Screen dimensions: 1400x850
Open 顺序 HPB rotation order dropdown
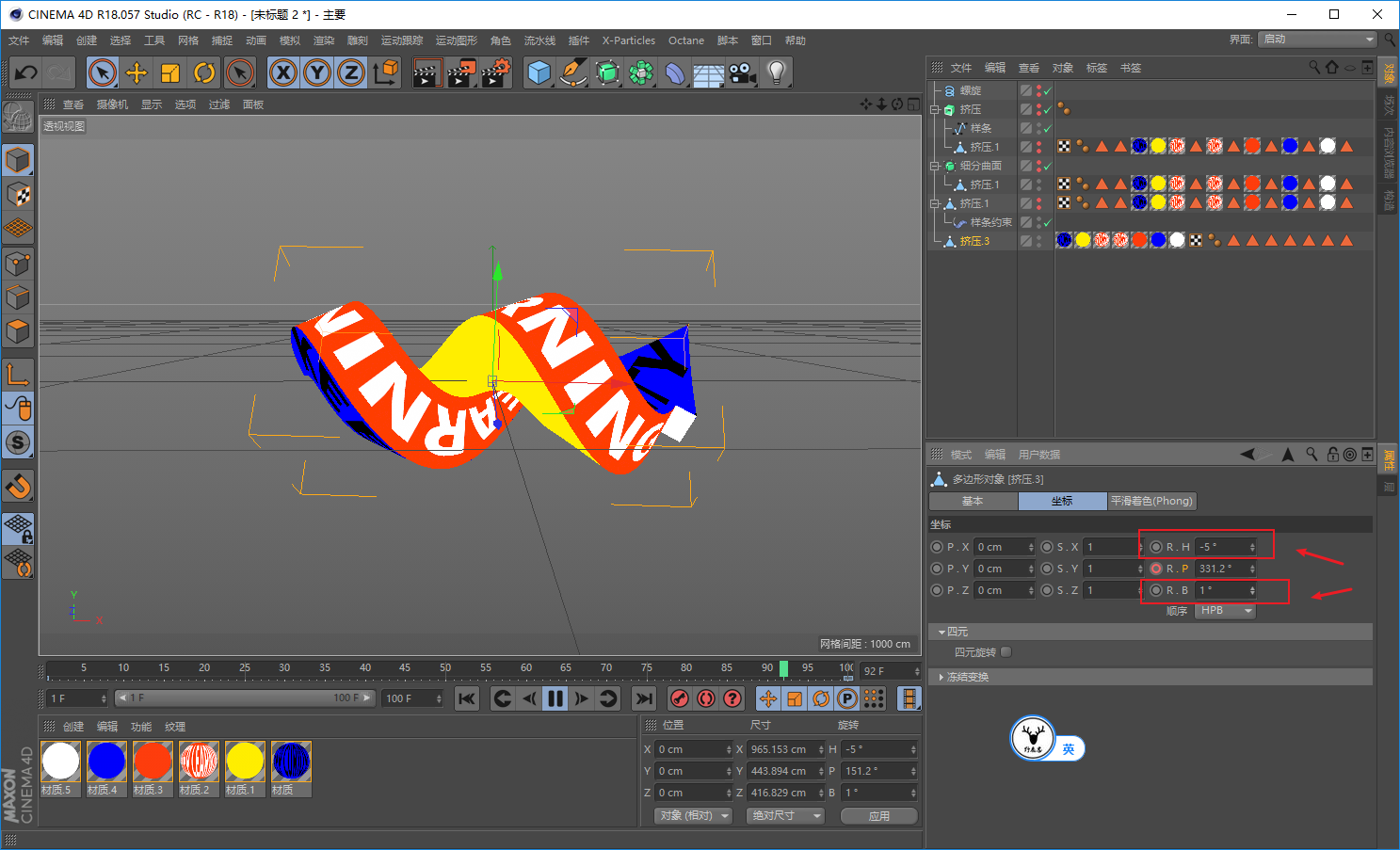(1226, 611)
